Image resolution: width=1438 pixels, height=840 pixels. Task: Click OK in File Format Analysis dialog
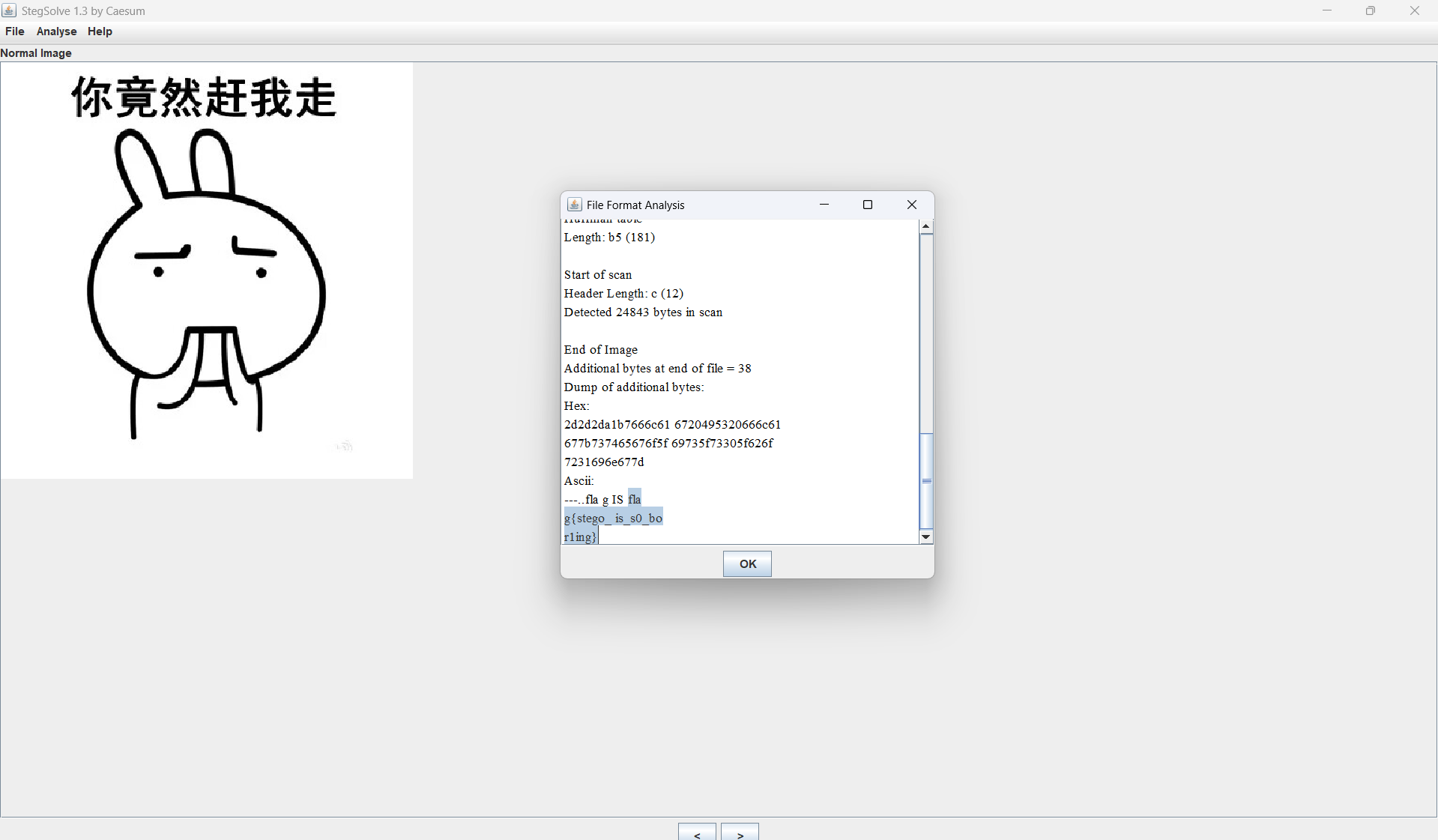[x=747, y=563]
